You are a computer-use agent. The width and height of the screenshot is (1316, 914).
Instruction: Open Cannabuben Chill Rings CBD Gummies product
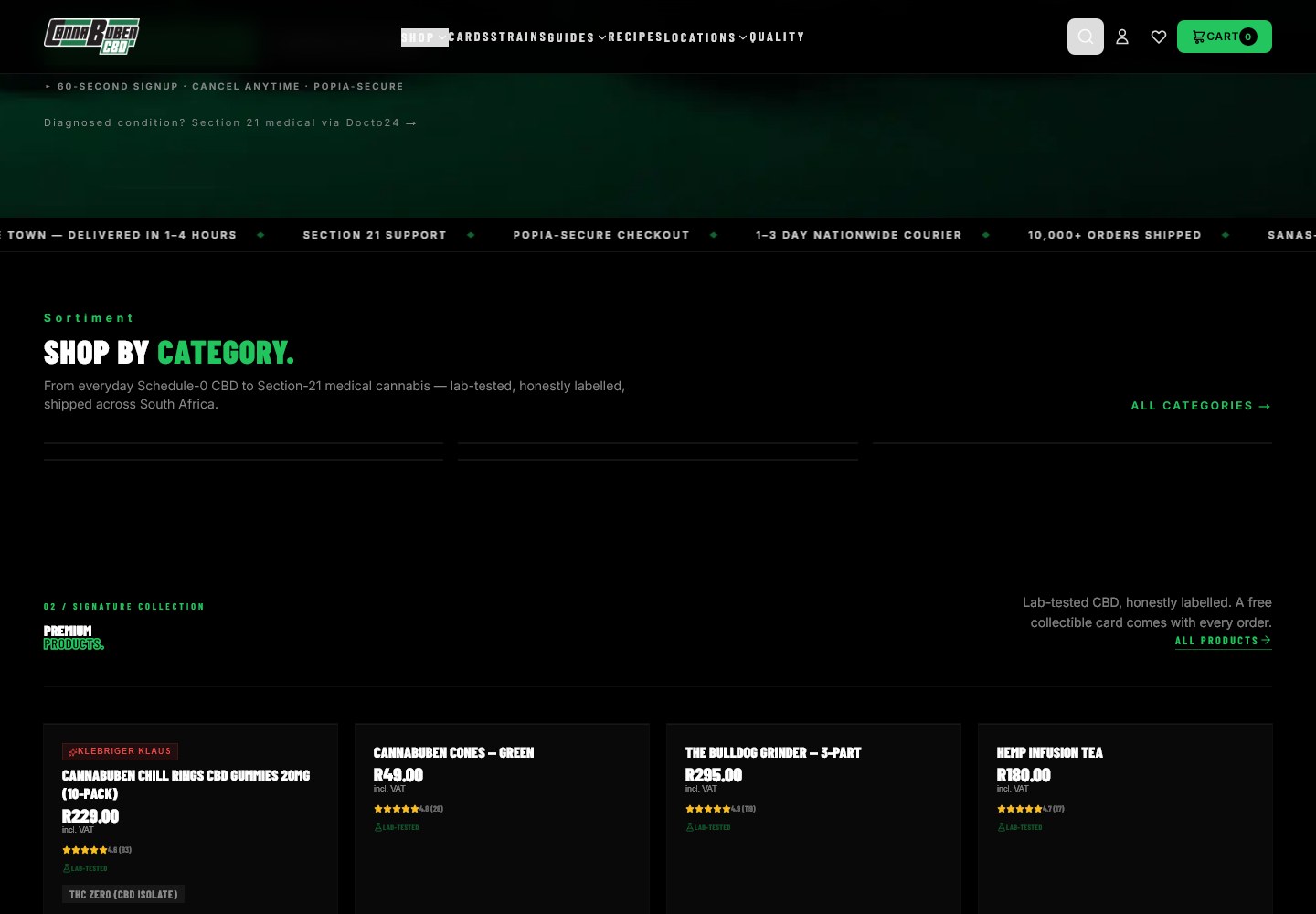click(x=186, y=784)
